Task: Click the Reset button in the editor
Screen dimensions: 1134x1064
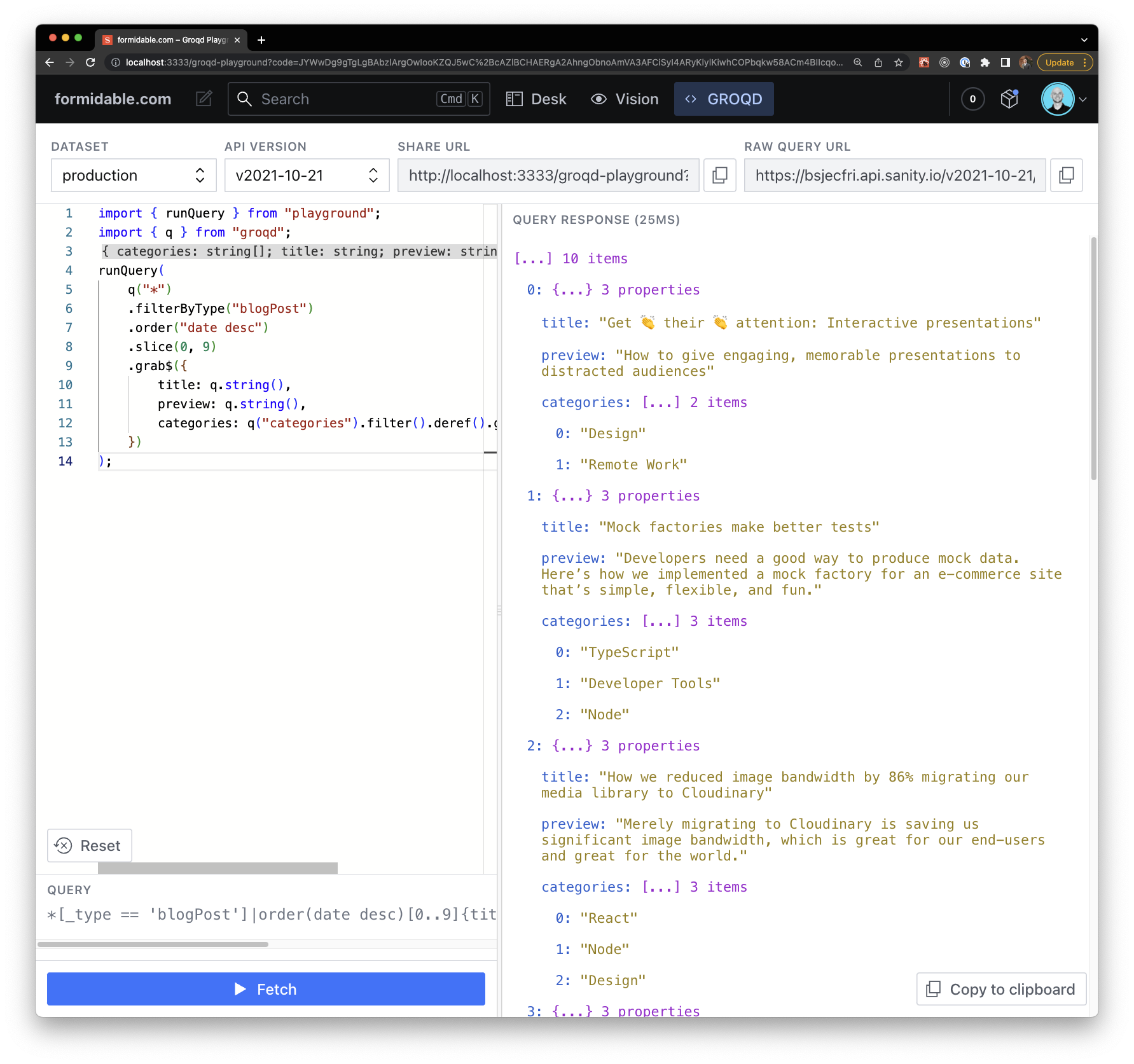Action: coord(89,845)
